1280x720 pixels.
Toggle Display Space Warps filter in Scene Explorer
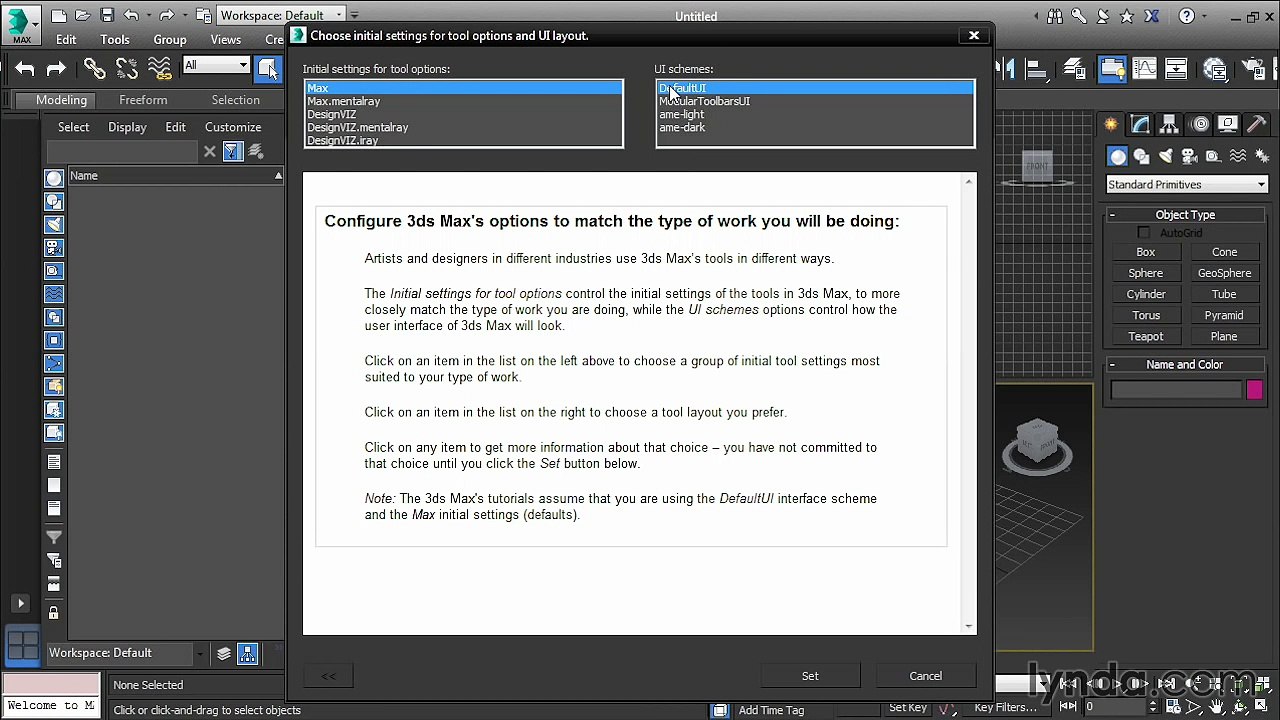(54, 294)
